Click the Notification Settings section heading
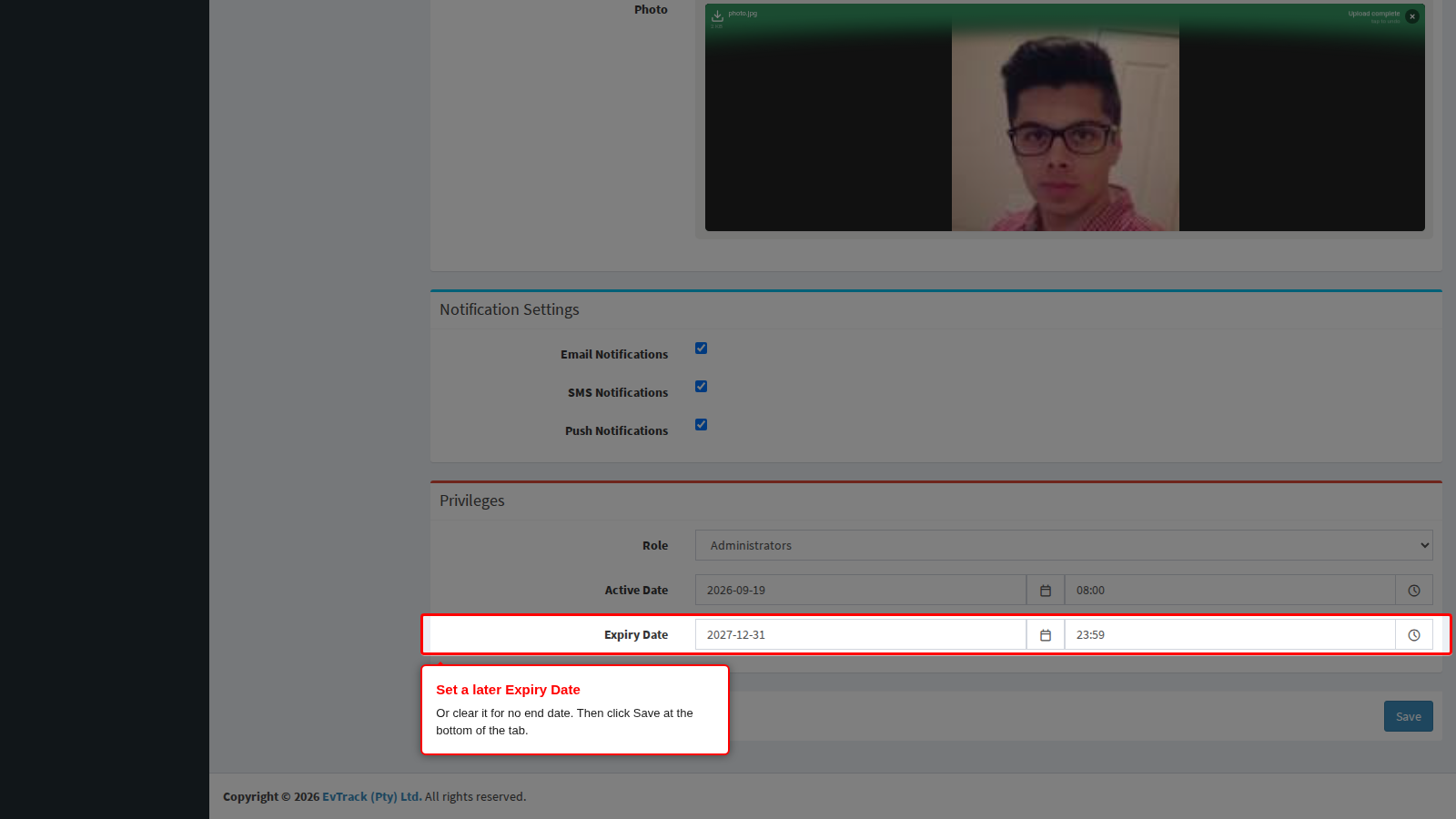This screenshot has height=819, width=1456. [x=510, y=309]
